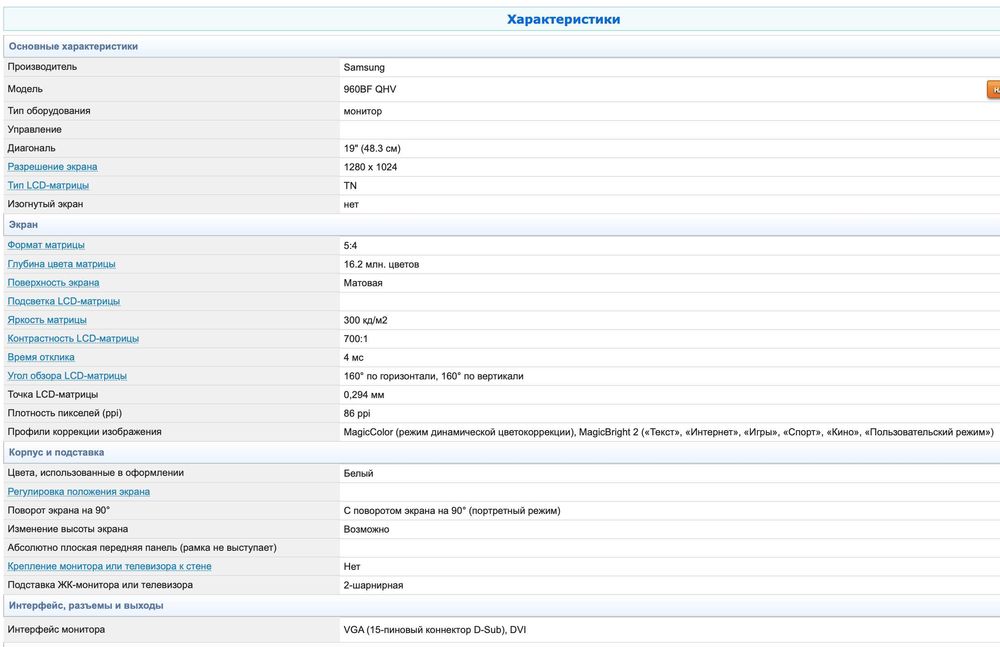This screenshot has width=1000, height=647.
Task: Click the Основные характеристики section header
Action: click(73, 46)
